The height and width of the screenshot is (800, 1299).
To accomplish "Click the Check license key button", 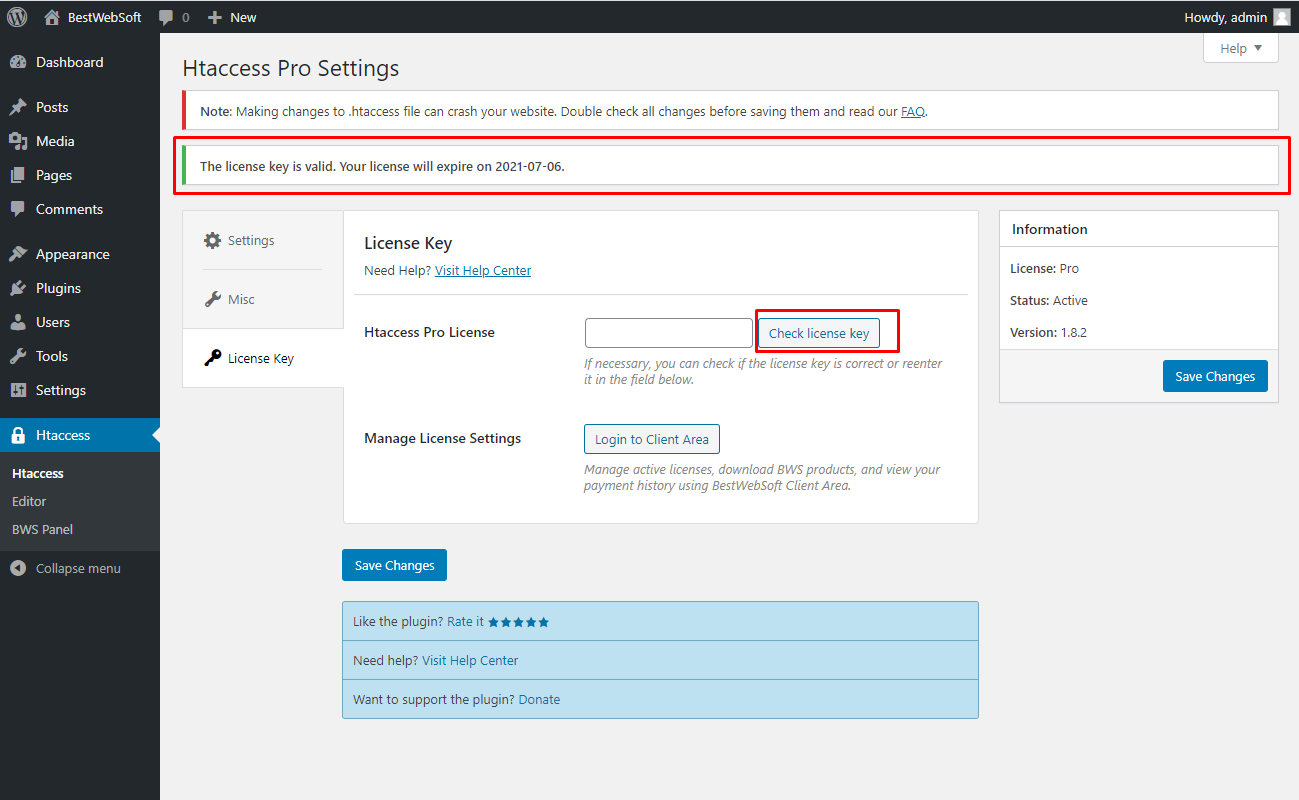I will click(x=818, y=333).
